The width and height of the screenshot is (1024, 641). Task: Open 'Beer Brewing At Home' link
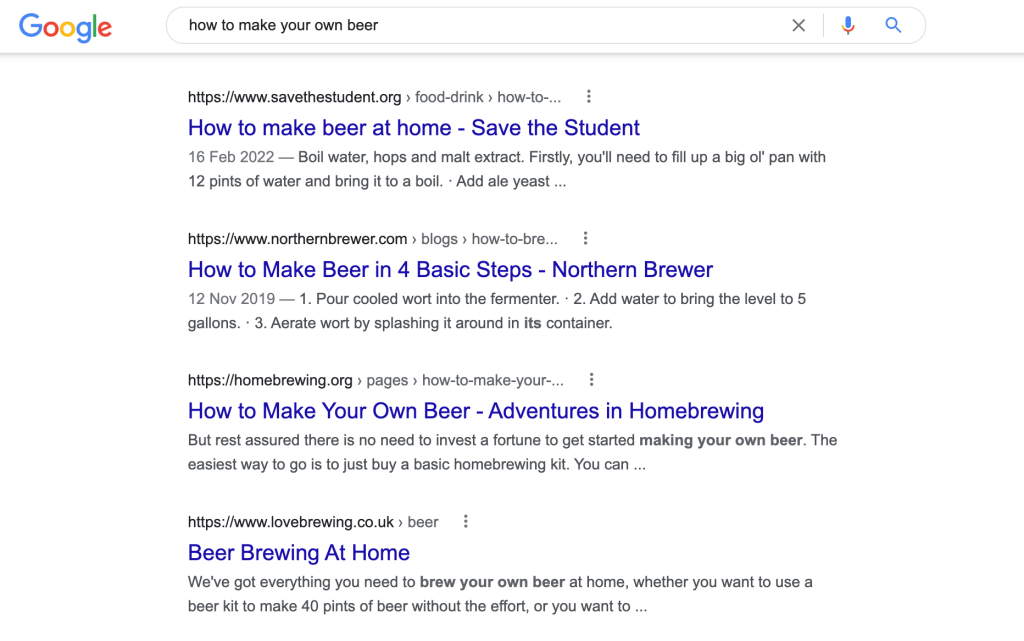point(298,553)
